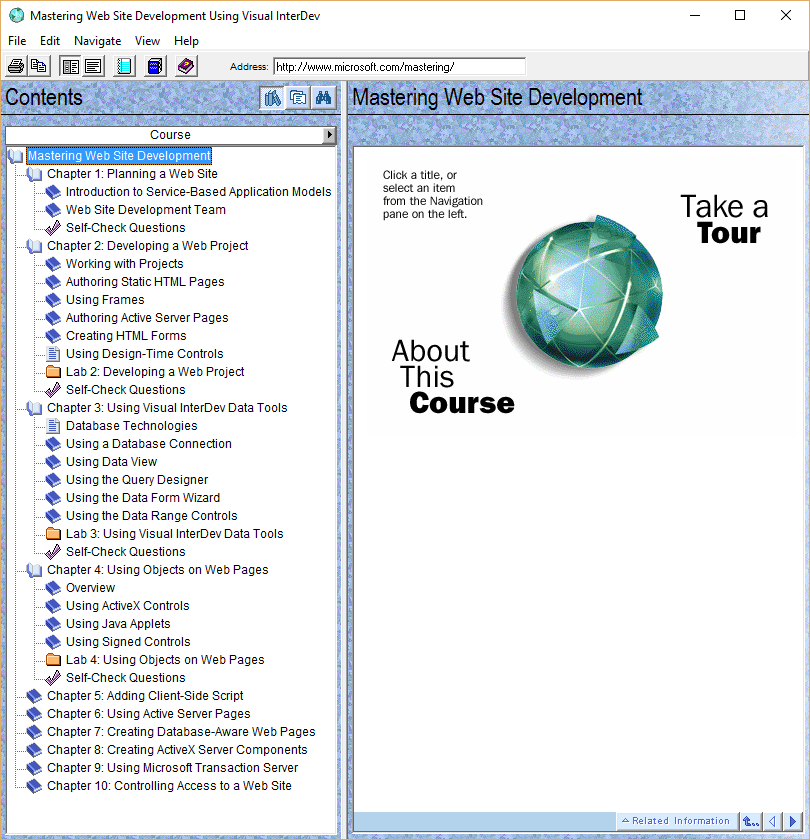The height and width of the screenshot is (840, 810).
Task: Click the Take a Tour link
Action: (x=724, y=219)
